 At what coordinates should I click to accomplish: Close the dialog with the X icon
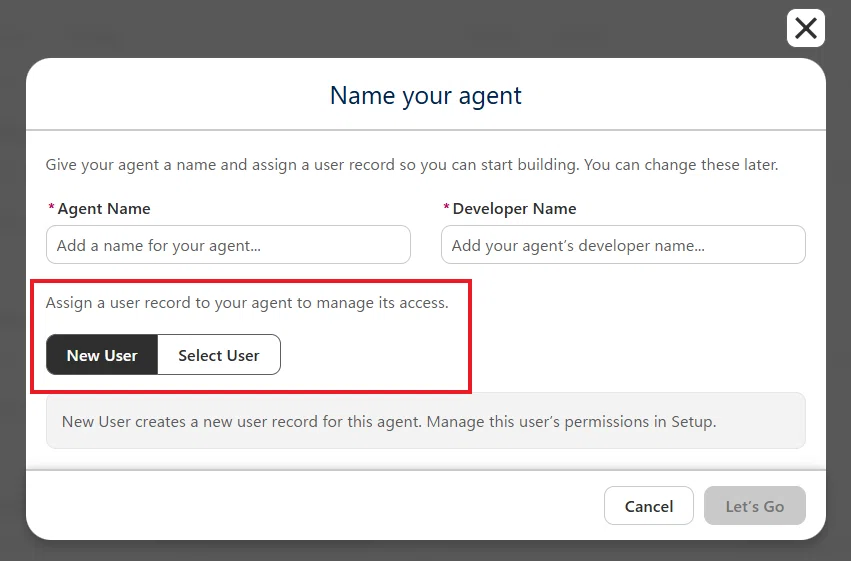point(805,28)
